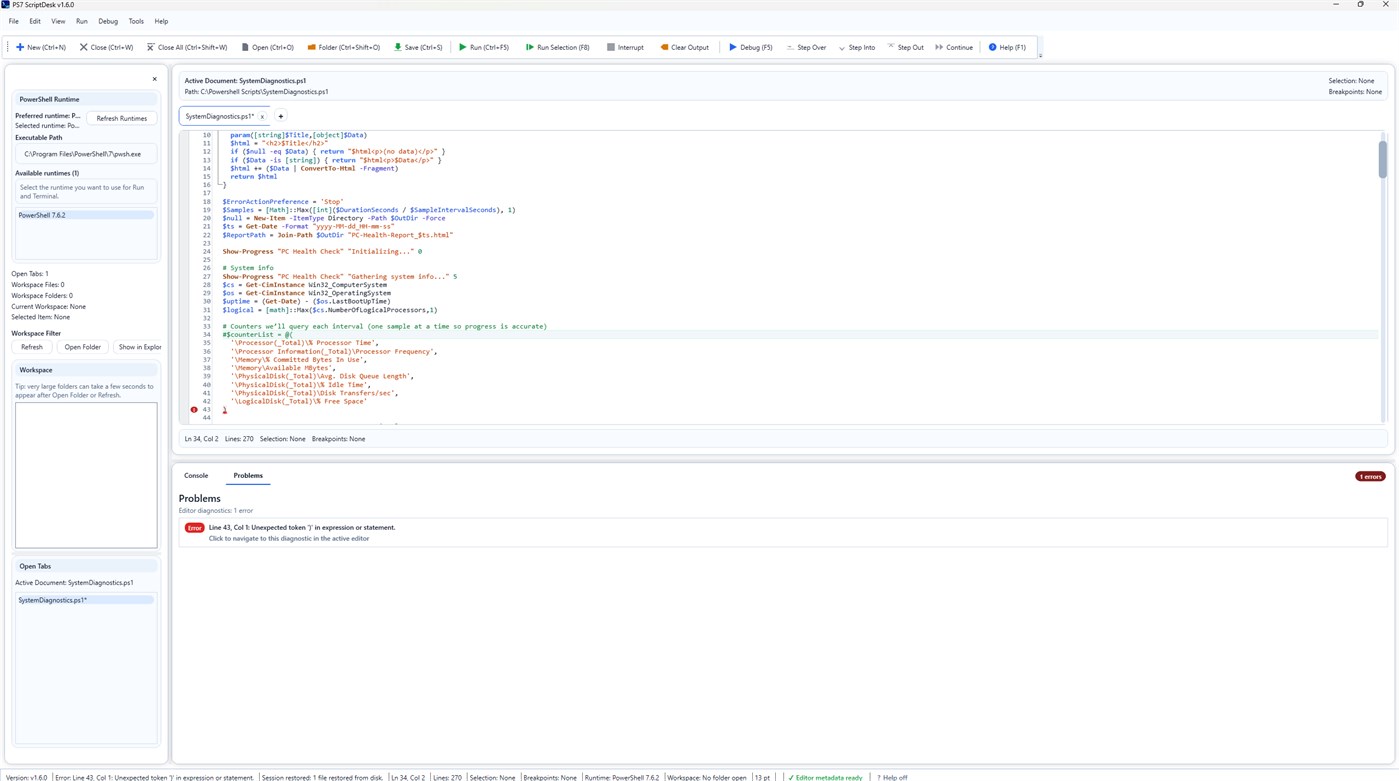Click the Workspace section header

click(x=86, y=370)
